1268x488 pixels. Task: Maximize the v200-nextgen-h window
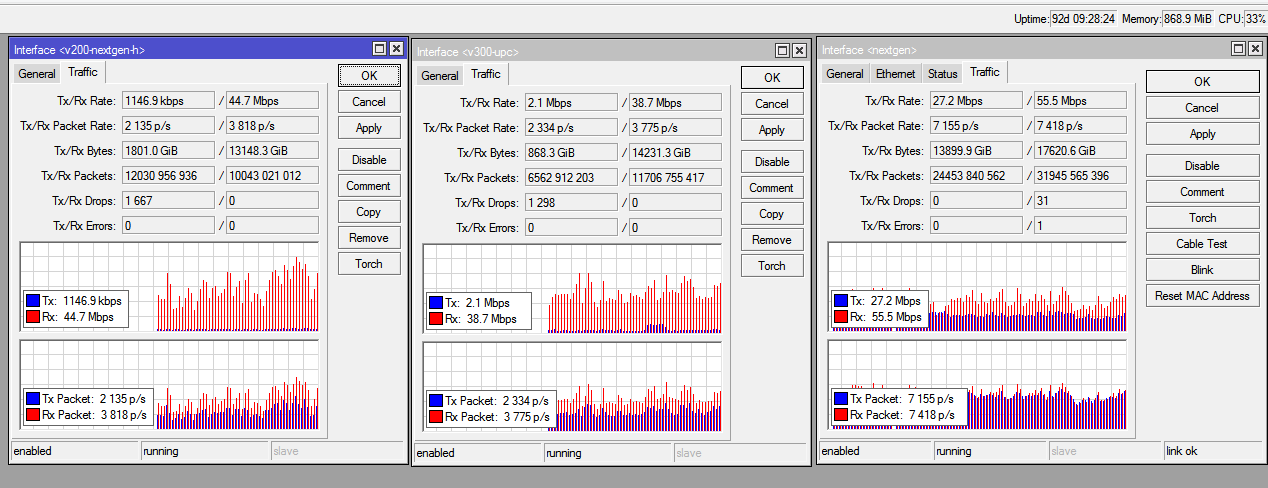380,49
